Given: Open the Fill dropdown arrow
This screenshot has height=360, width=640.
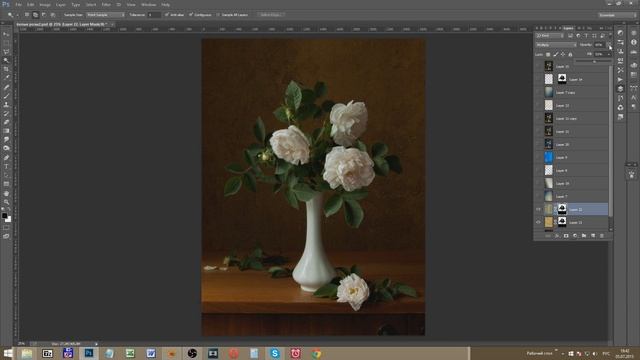Looking at the screenshot, I should pos(609,54).
